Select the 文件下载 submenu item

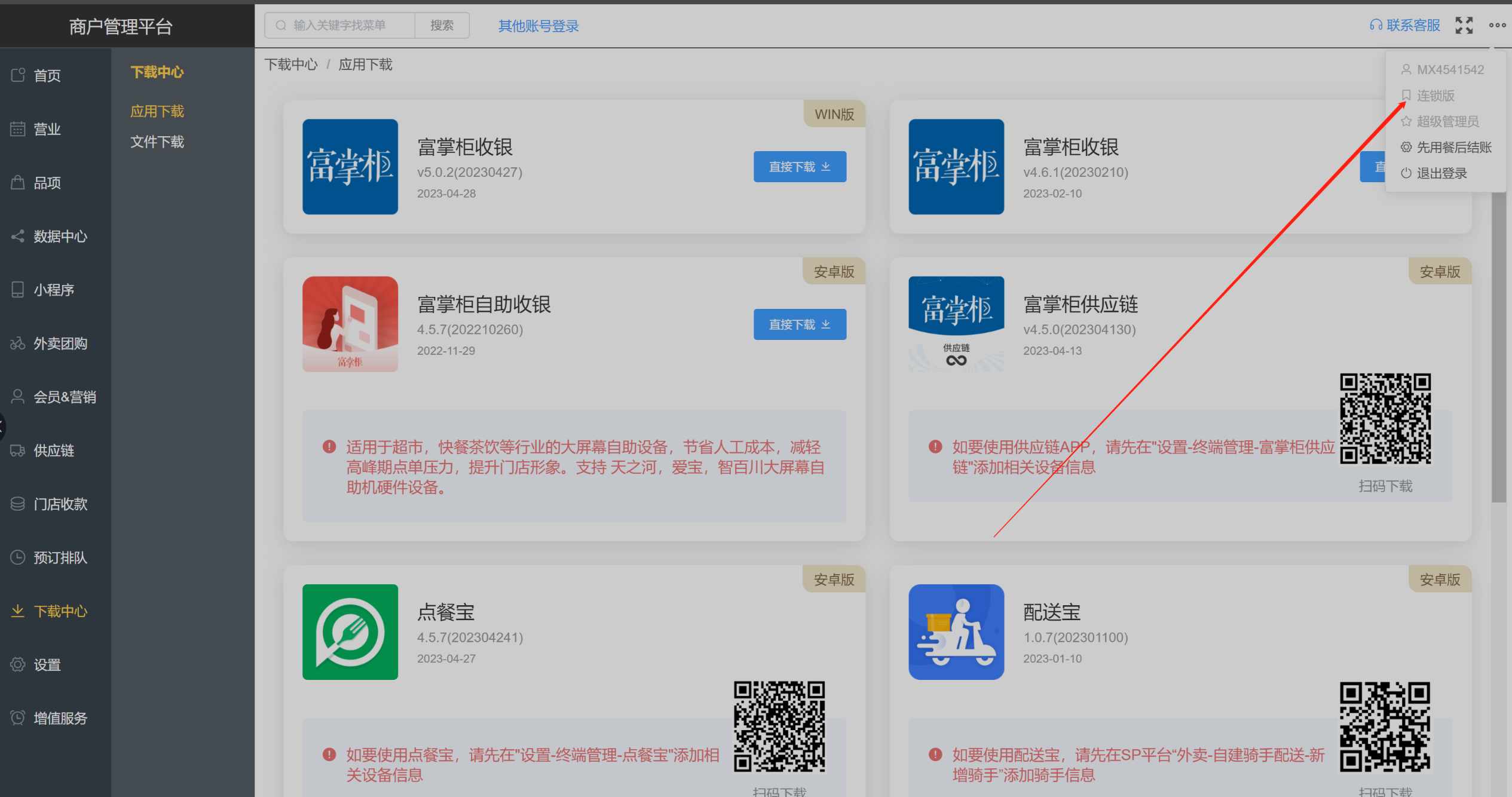pos(157,142)
